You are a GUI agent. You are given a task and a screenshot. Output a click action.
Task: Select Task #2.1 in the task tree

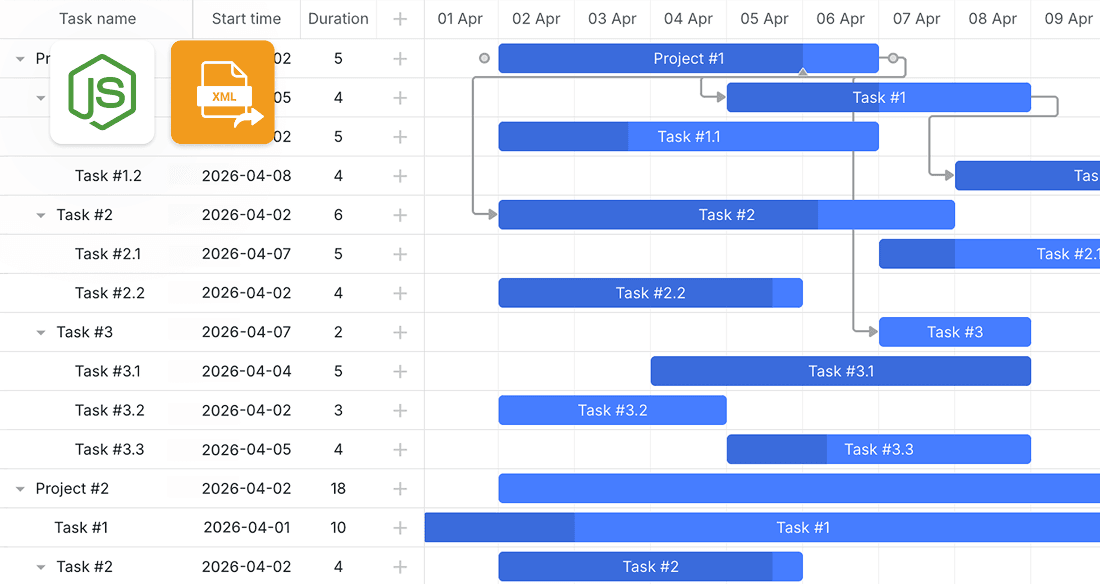pos(108,254)
